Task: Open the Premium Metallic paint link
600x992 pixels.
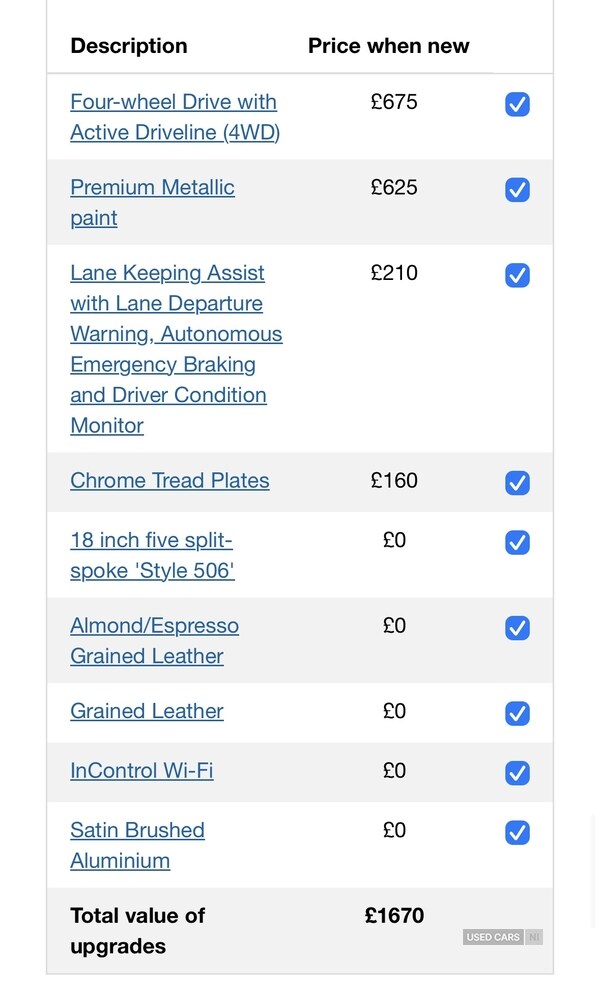Action: pyautogui.click(x=152, y=202)
